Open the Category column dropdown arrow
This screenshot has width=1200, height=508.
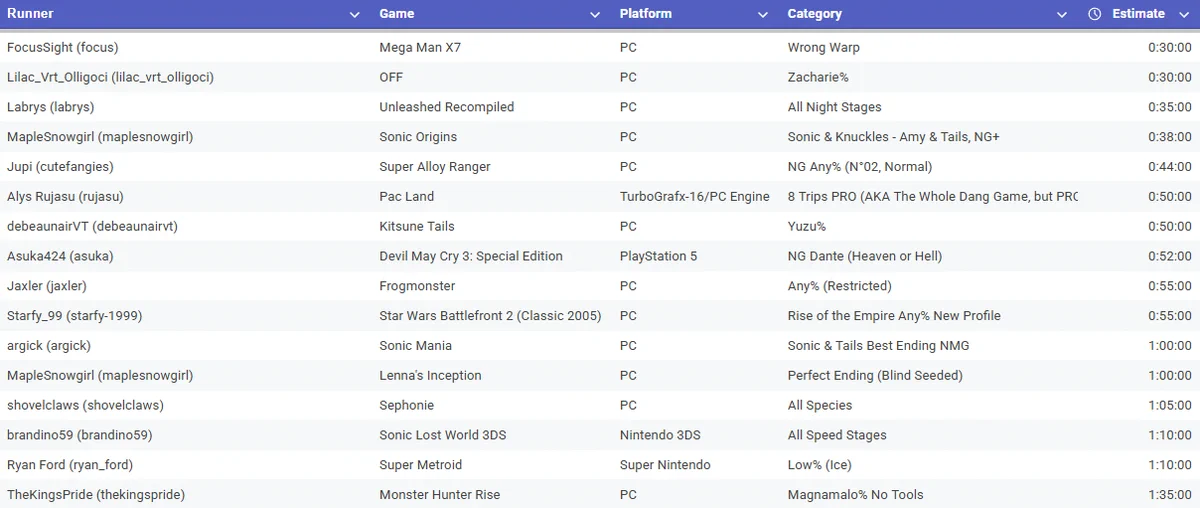1062,14
